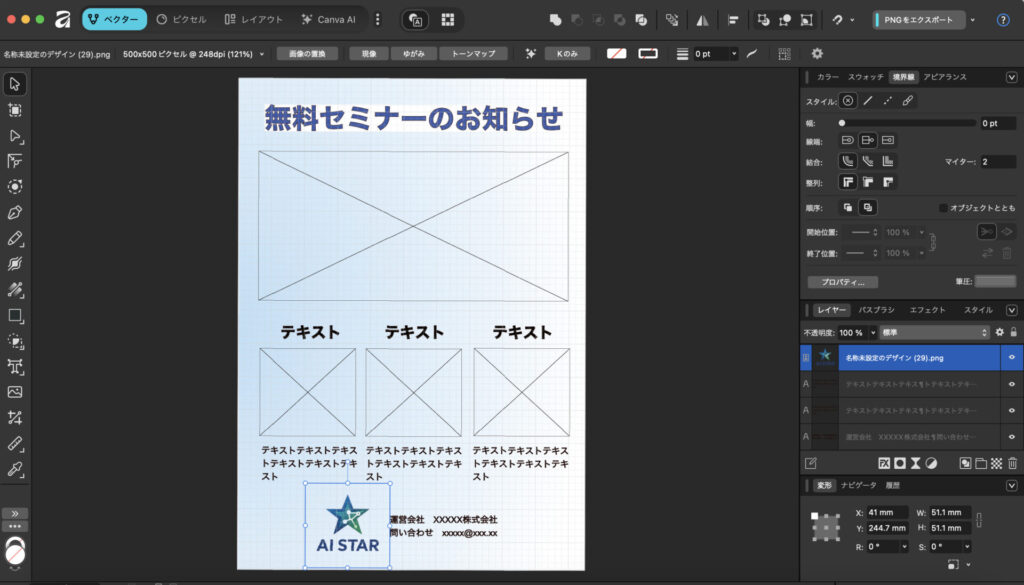This screenshot has height=585, width=1024.
Task: Choose the Rectangle shape tool
Action: coord(15,315)
